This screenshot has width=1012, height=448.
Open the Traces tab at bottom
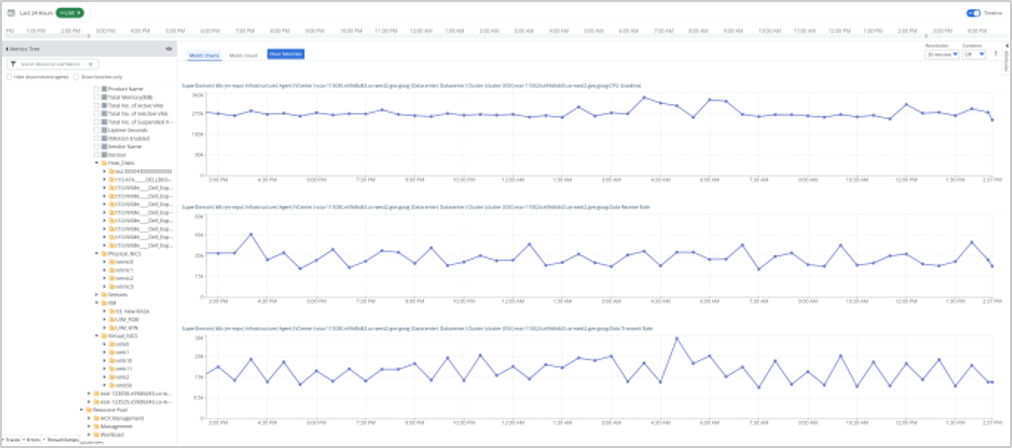pyautogui.click(x=12, y=439)
